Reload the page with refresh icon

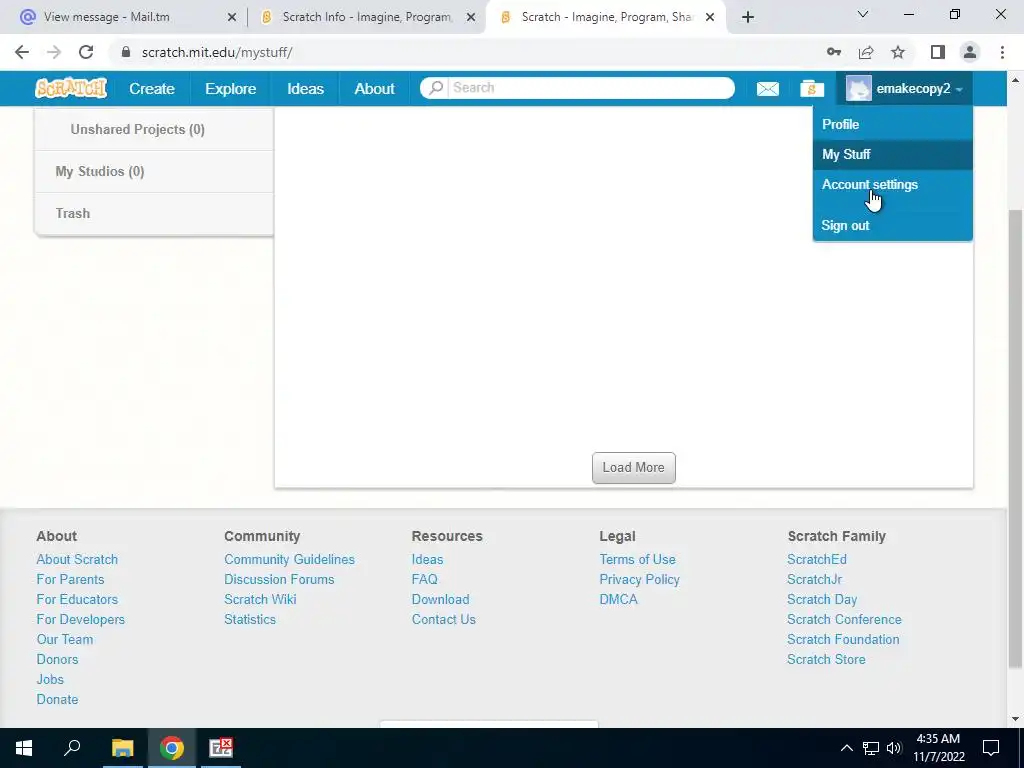coord(86,52)
